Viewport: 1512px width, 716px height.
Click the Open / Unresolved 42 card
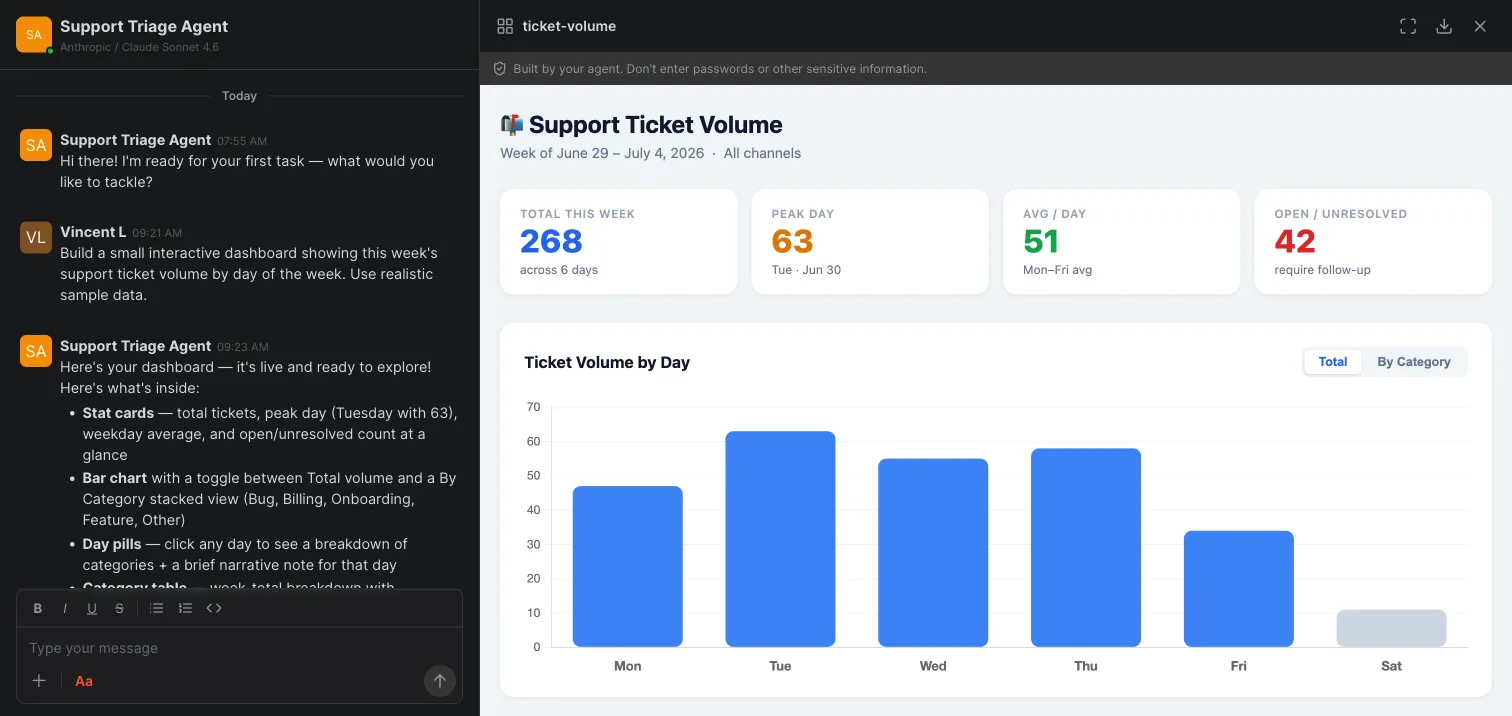1373,242
